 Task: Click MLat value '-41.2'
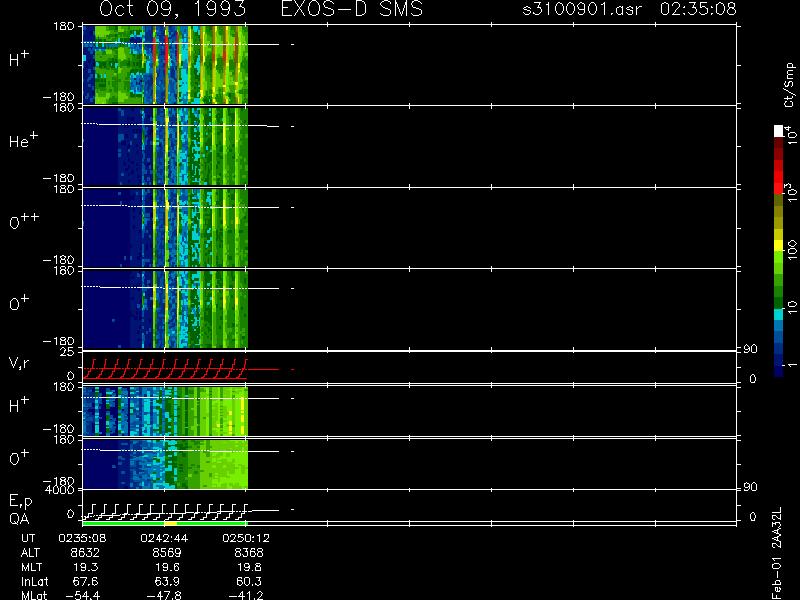[x=246, y=595]
